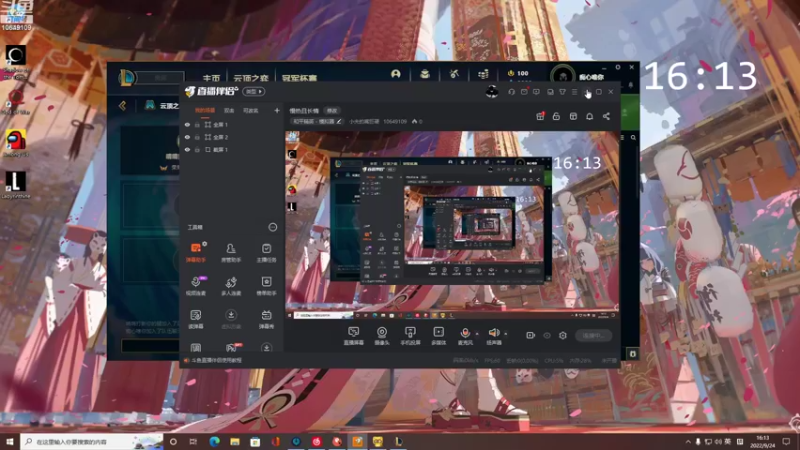
Task: Open League client profile icon in nav bar
Action: coord(395,74)
